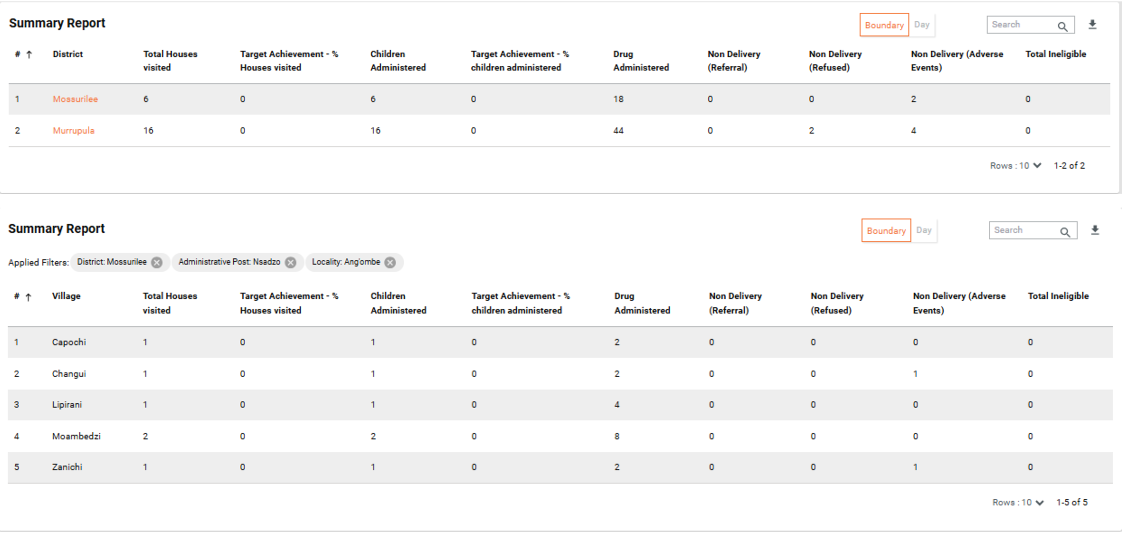Image resolution: width=1132 pixels, height=536 pixels.
Task: Focus the top report search field
Action: (x=1020, y=25)
